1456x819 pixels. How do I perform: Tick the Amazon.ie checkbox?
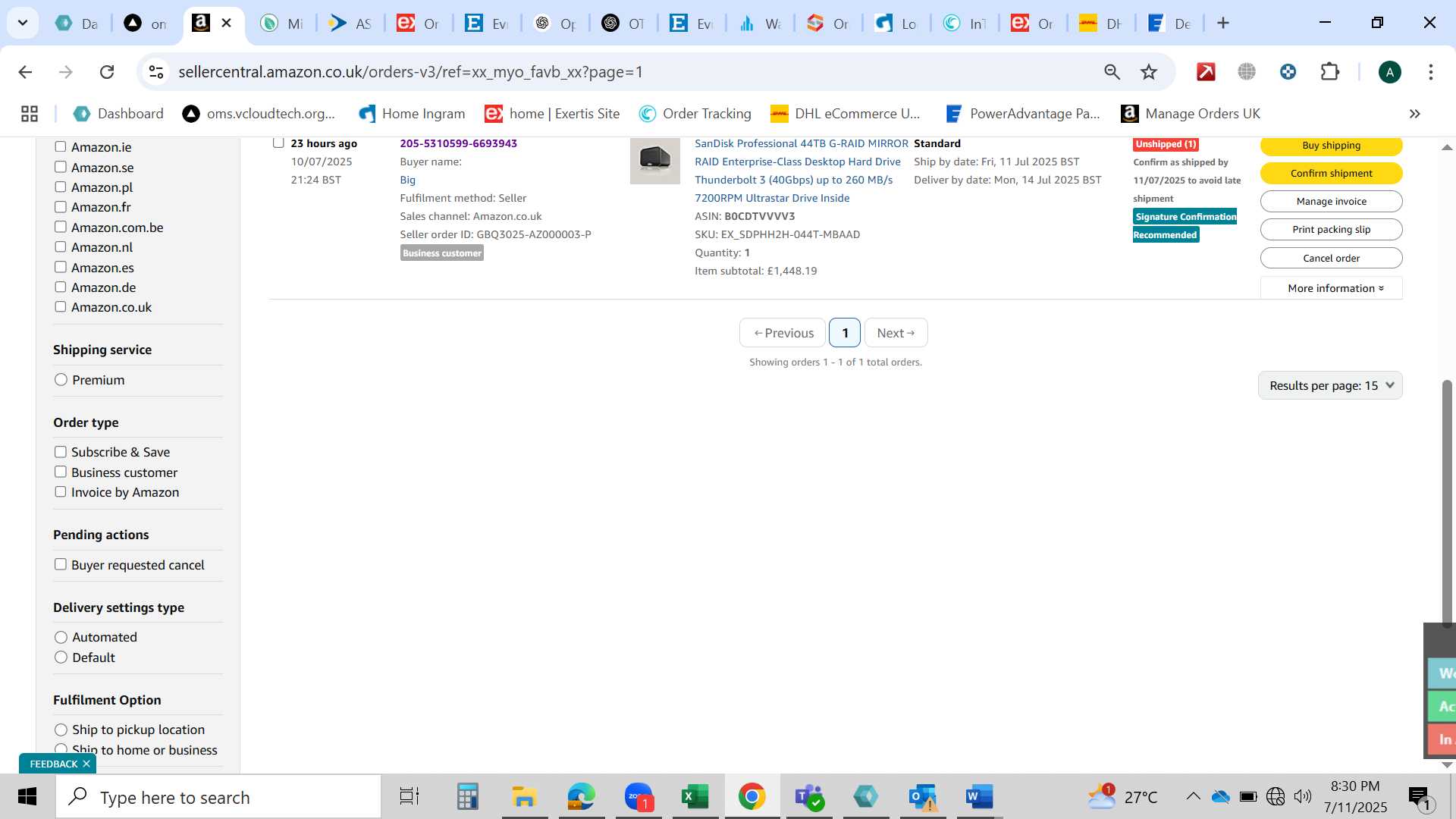pos(61,147)
